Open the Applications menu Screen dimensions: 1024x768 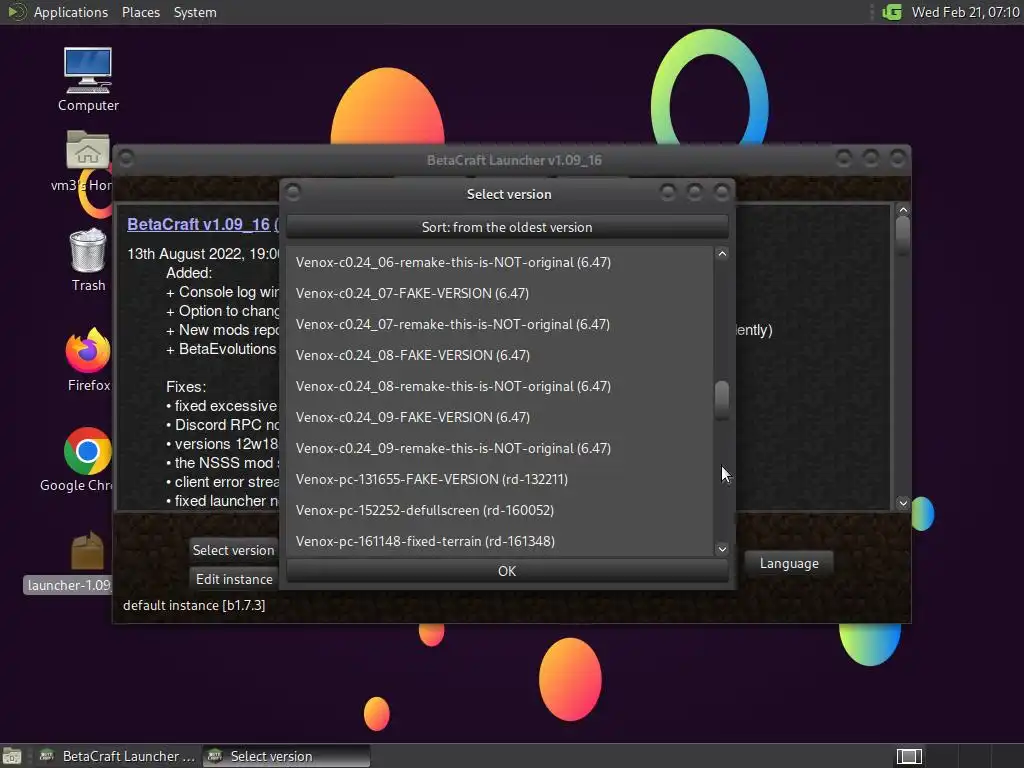pyautogui.click(x=71, y=12)
